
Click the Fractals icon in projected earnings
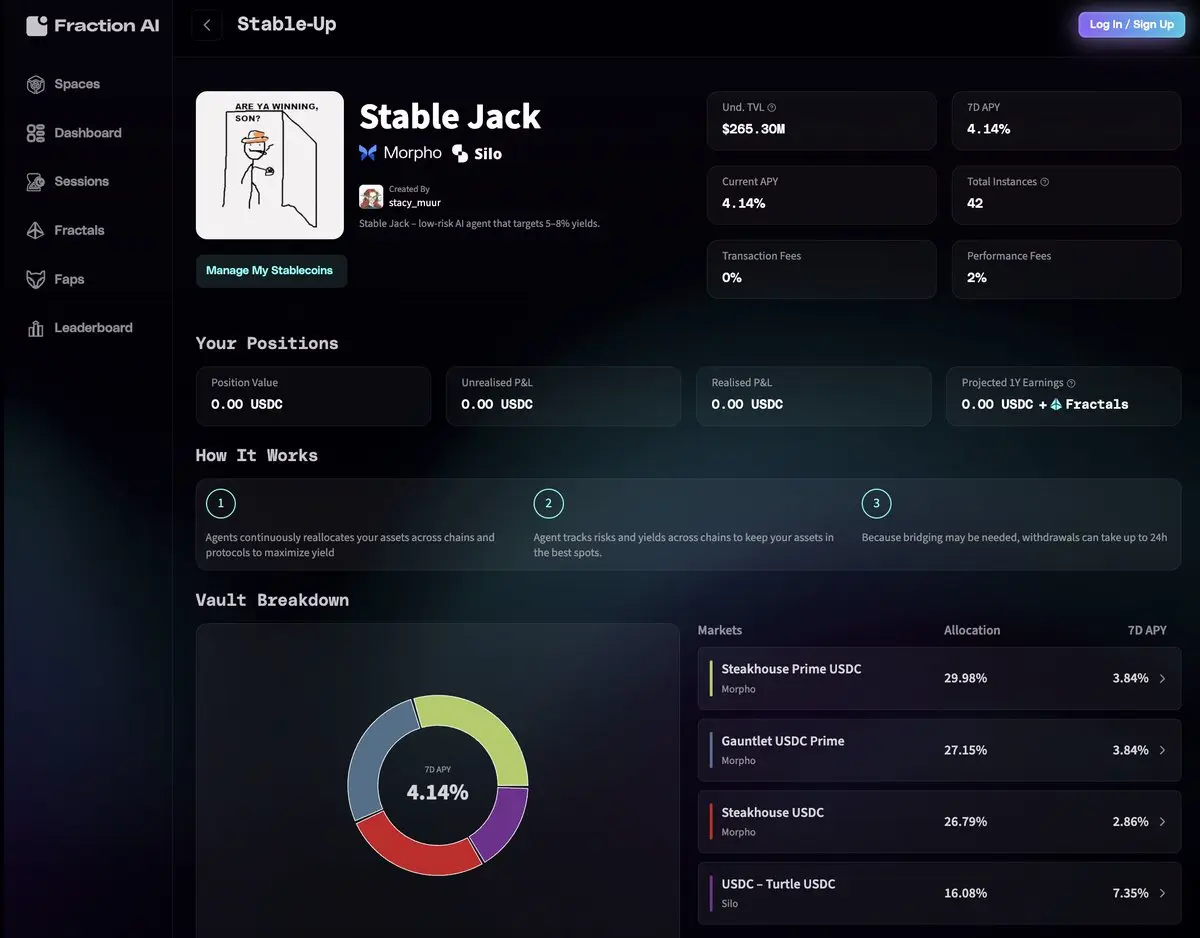1055,405
